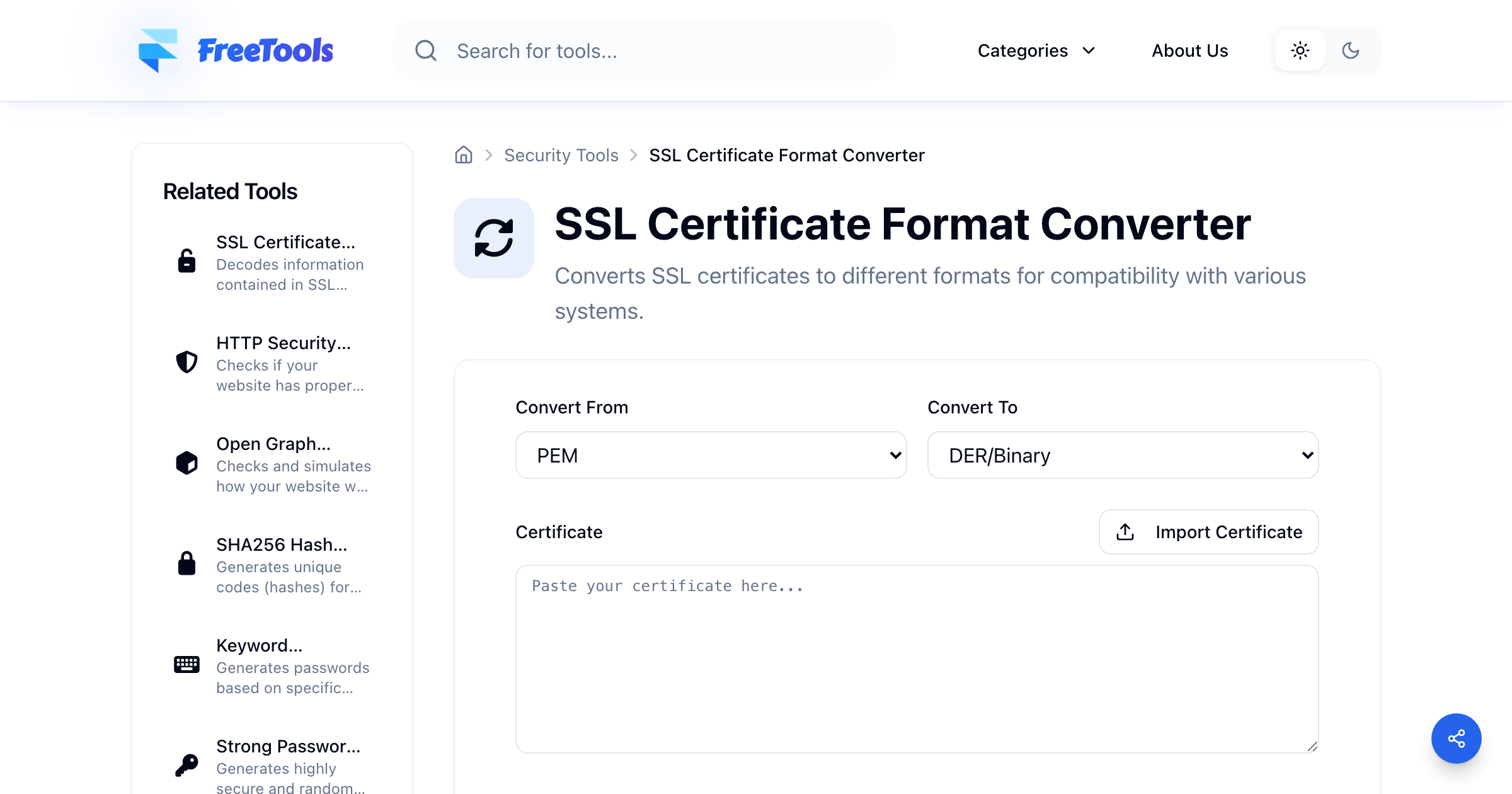The image size is (1512, 794).
Task: Open the Convert From PEM dropdown
Action: pos(711,455)
